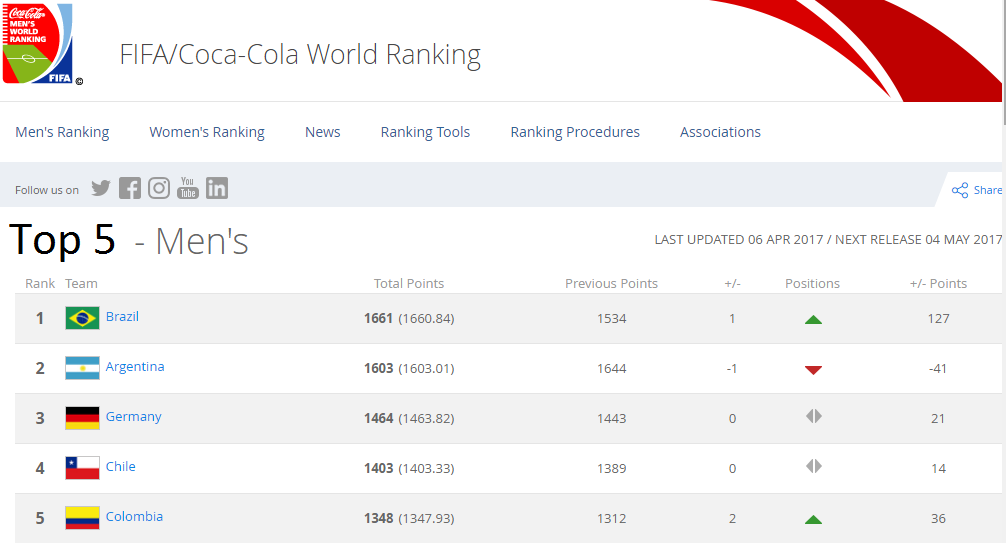
Task: Click the Argentina flag icon
Action: [82, 368]
